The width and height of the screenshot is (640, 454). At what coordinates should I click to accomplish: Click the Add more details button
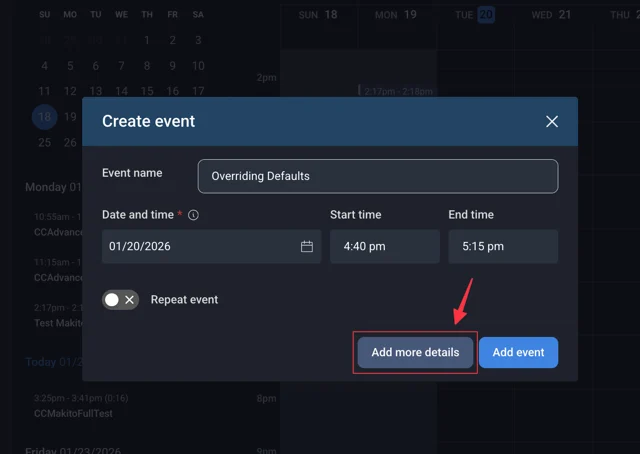click(415, 352)
